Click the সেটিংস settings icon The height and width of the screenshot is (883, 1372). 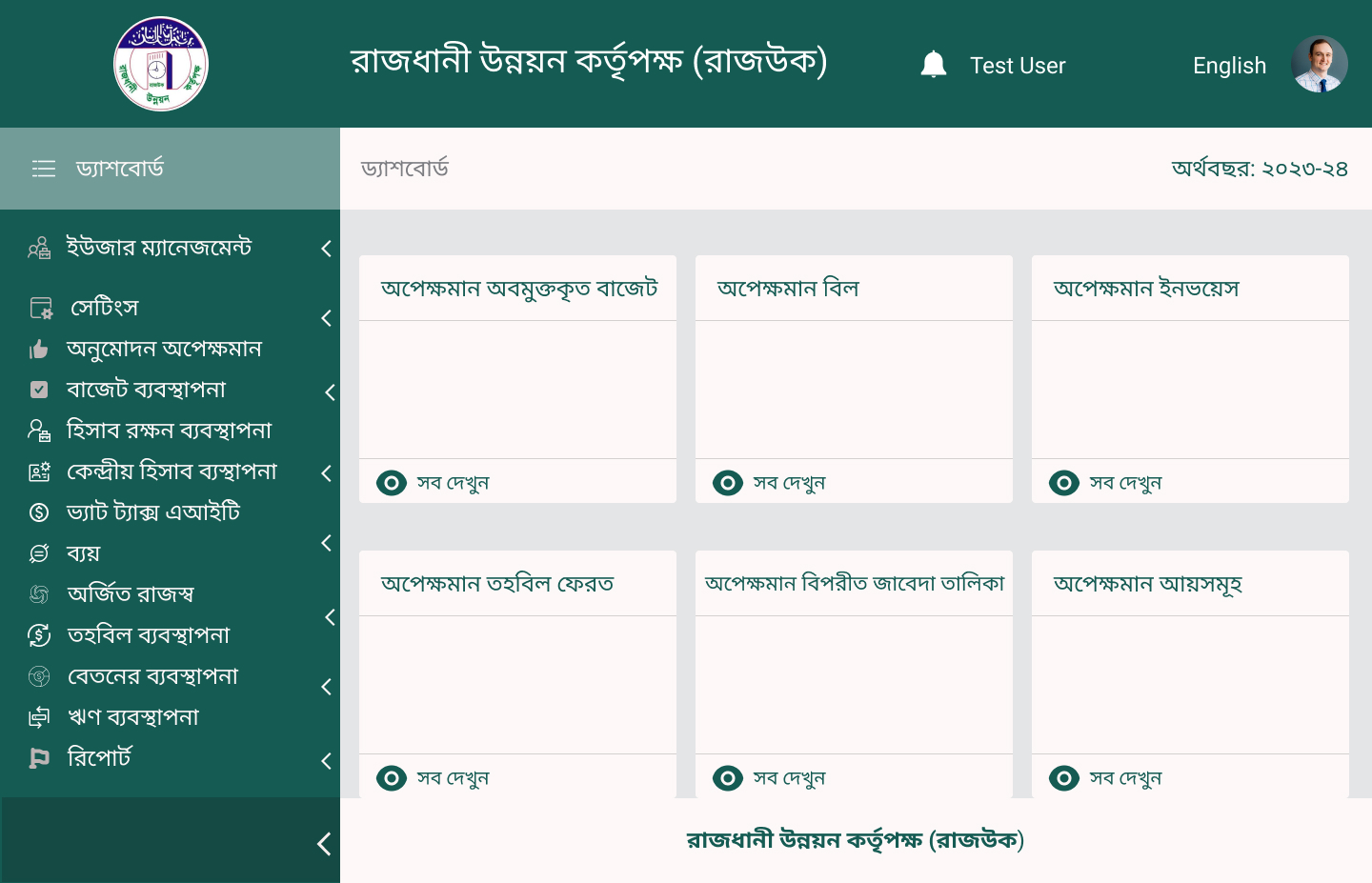(41, 308)
